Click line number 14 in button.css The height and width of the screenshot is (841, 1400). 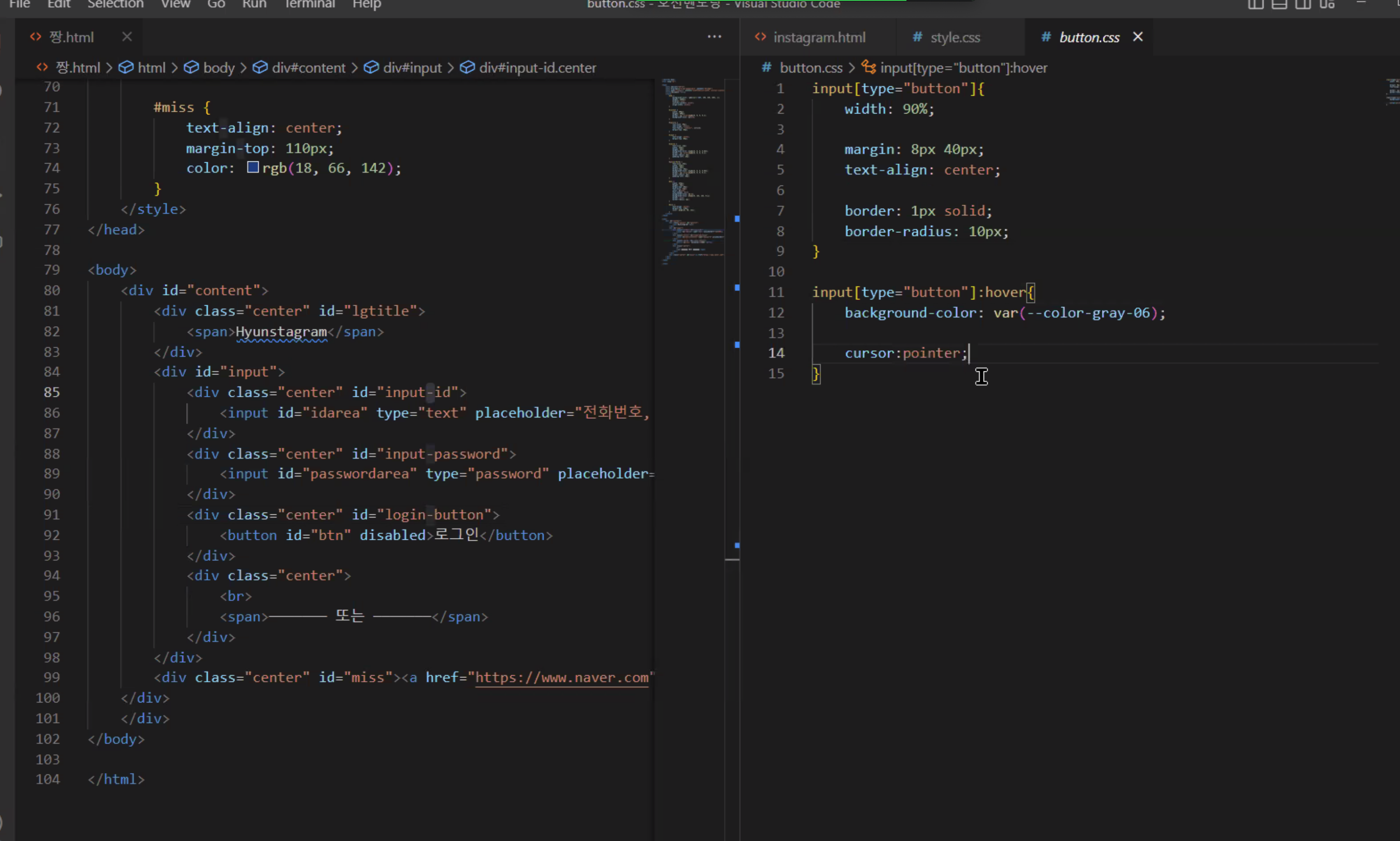tap(776, 353)
